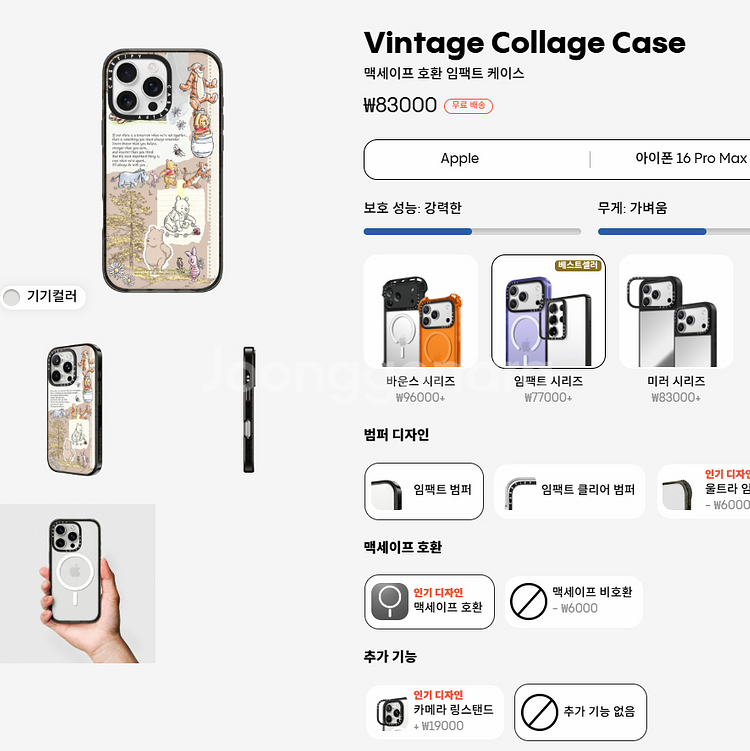
Task: Pick the 추가 기능 없음 option
Action: click(580, 712)
